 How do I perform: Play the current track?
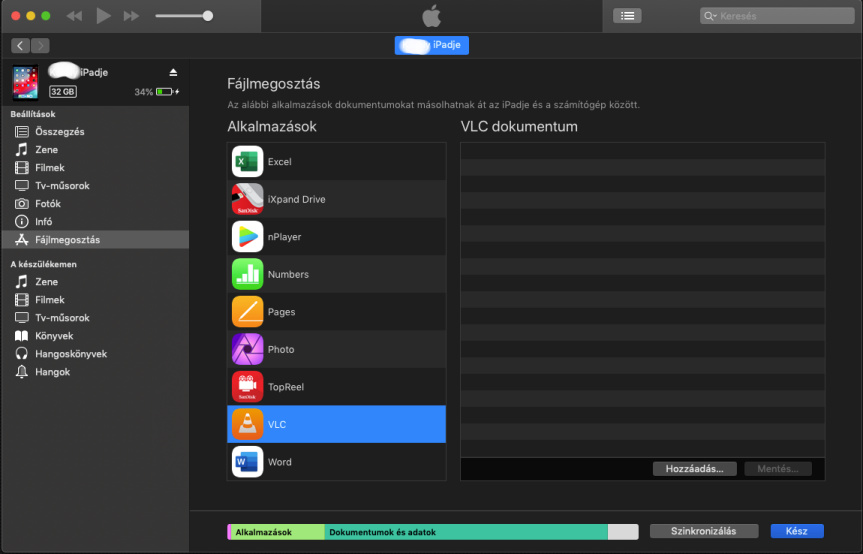(x=103, y=16)
